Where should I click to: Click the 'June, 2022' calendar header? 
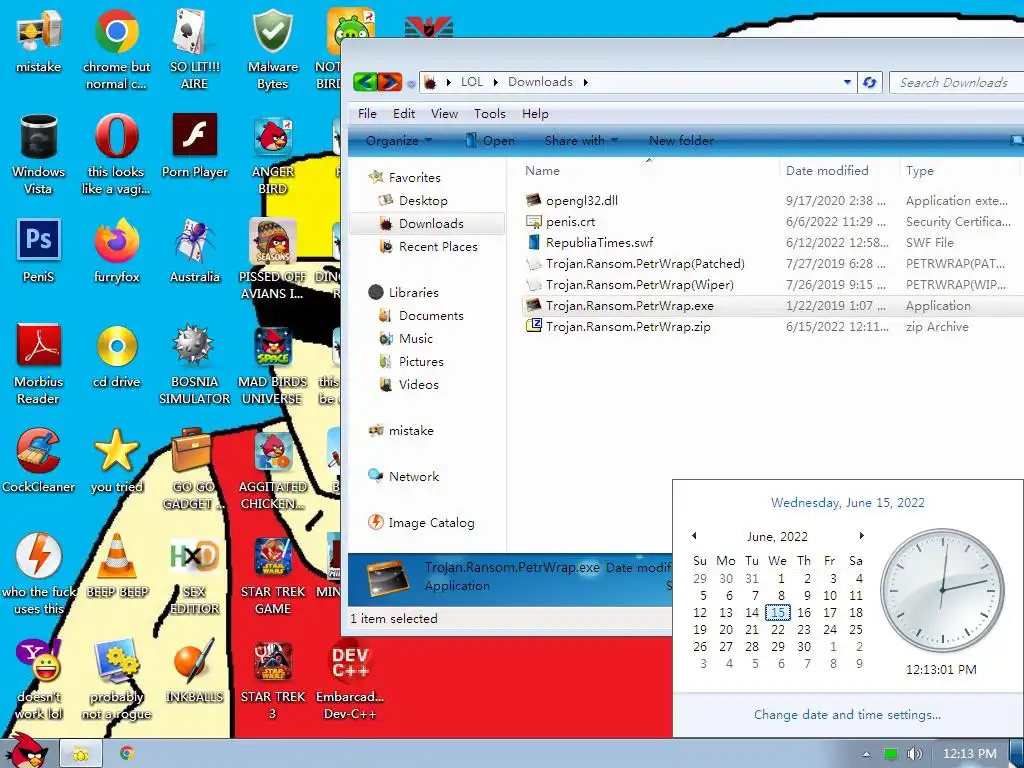click(777, 536)
